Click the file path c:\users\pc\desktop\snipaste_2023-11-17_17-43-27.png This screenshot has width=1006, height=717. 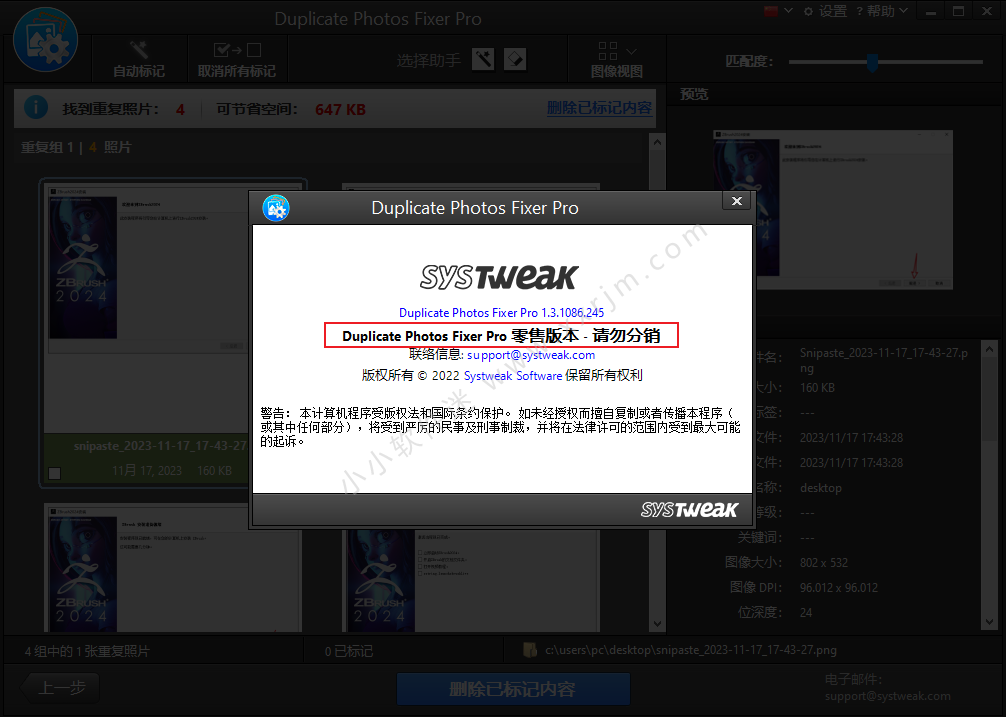tap(691, 650)
